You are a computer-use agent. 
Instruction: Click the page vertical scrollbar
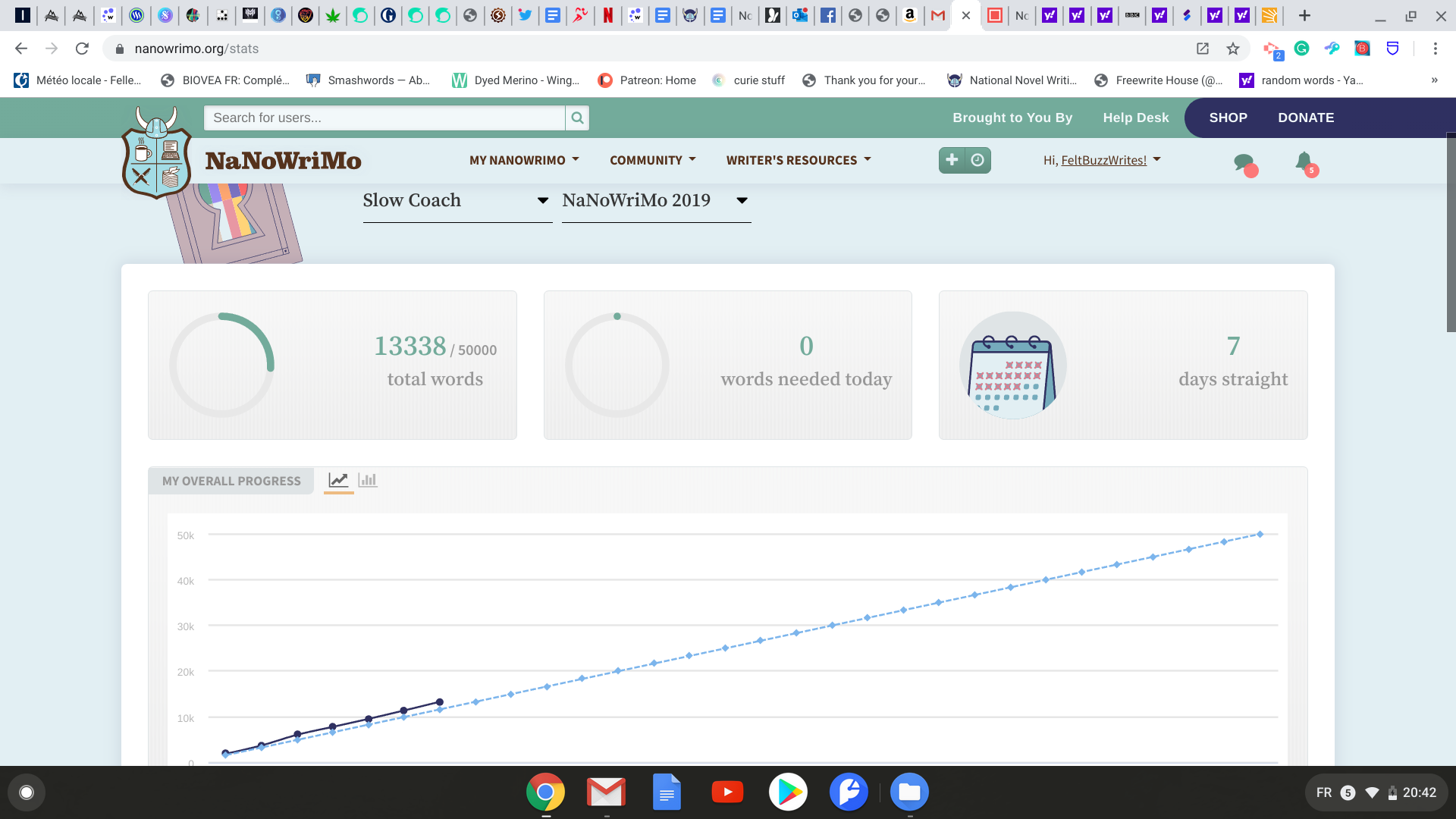(x=1451, y=232)
